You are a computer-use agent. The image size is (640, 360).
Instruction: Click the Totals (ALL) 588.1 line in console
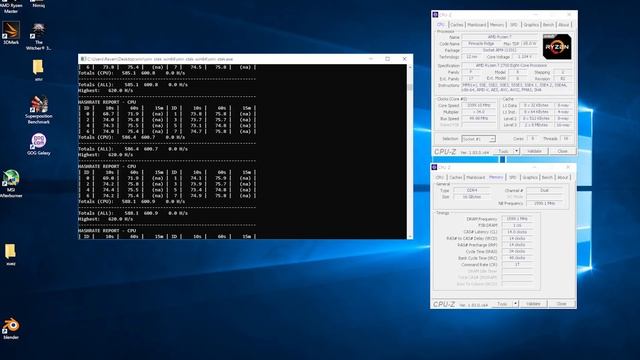(x=133, y=213)
